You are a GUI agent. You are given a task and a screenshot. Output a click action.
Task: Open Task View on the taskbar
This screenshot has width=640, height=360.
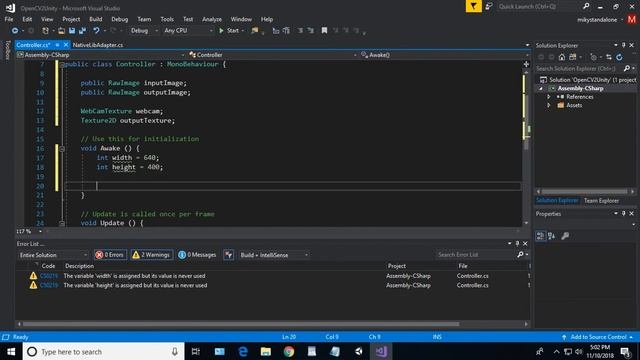196,351
